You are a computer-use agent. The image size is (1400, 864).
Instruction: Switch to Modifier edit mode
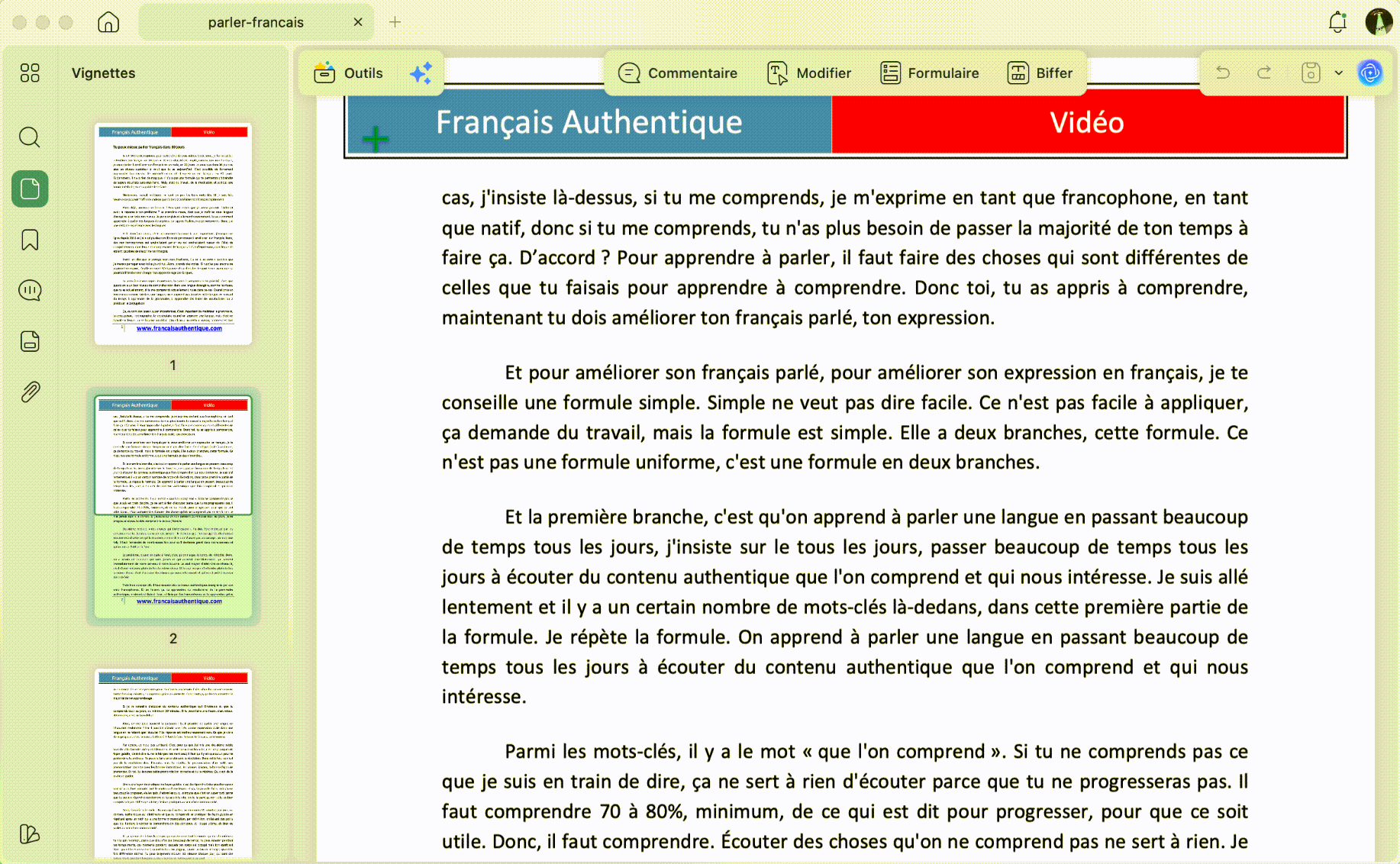point(809,73)
